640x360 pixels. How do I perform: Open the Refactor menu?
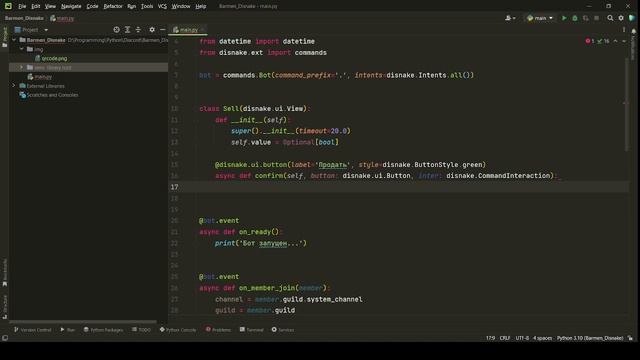point(113,7)
